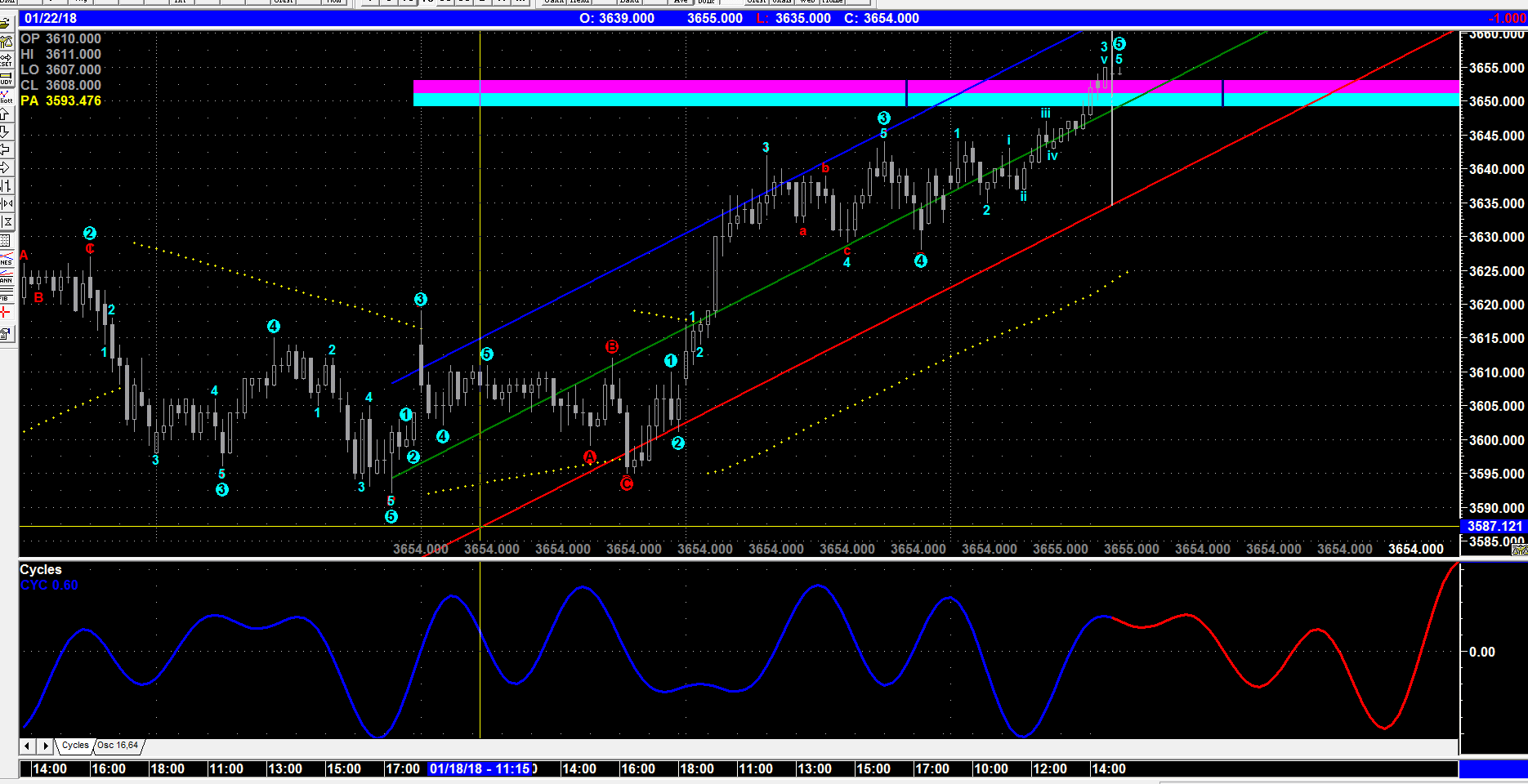1528x784 pixels.
Task: Activate the red crosshair tool
Action: pos(7,312)
